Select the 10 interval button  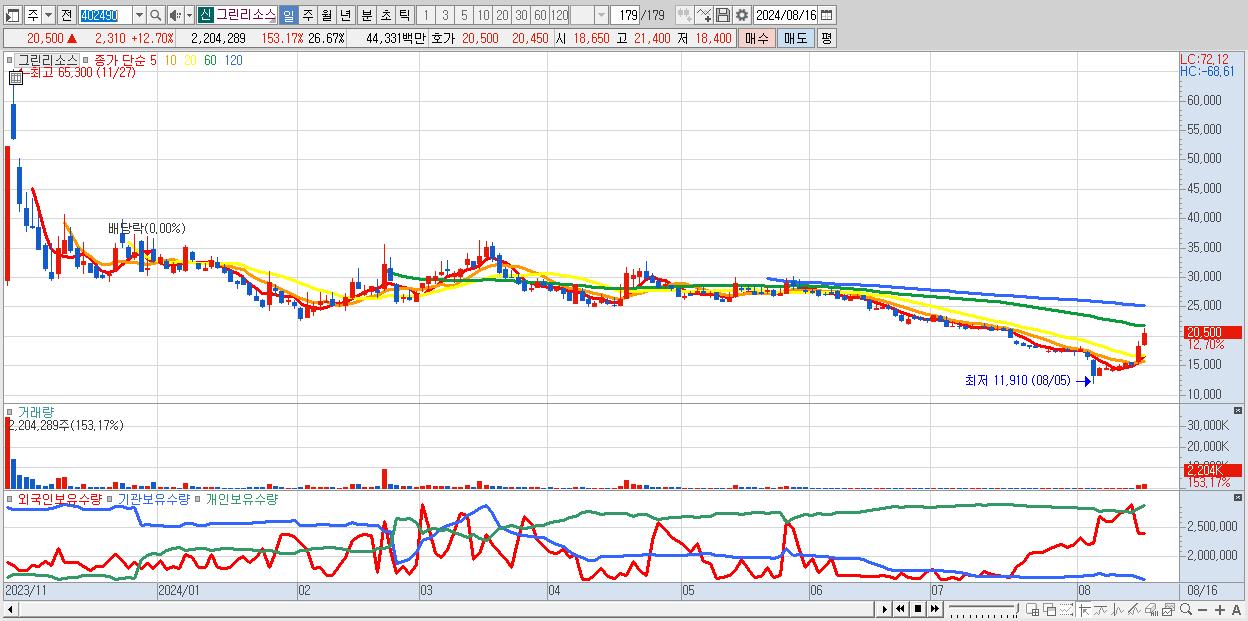click(x=483, y=15)
